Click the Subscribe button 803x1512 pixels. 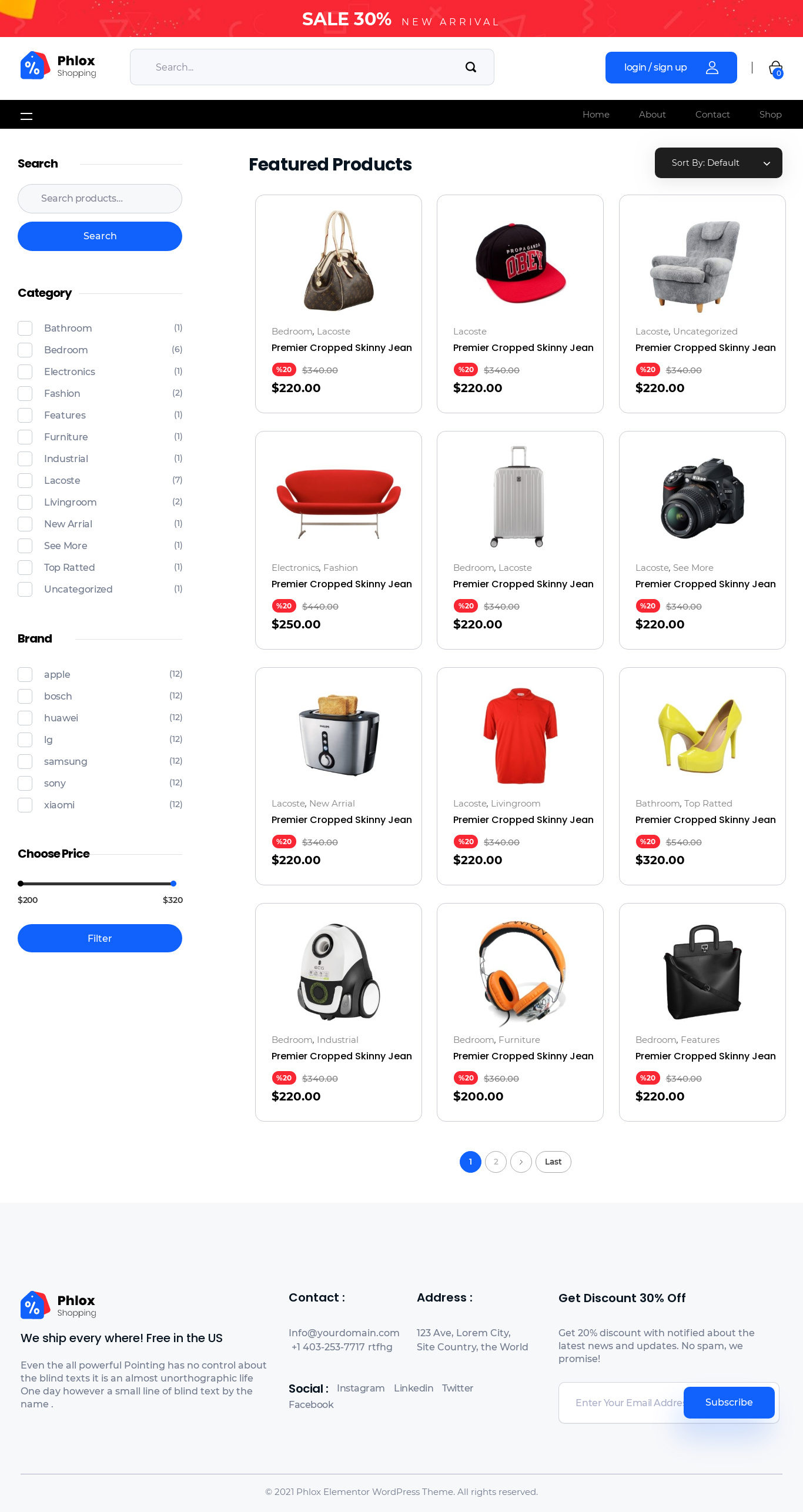tap(729, 1403)
